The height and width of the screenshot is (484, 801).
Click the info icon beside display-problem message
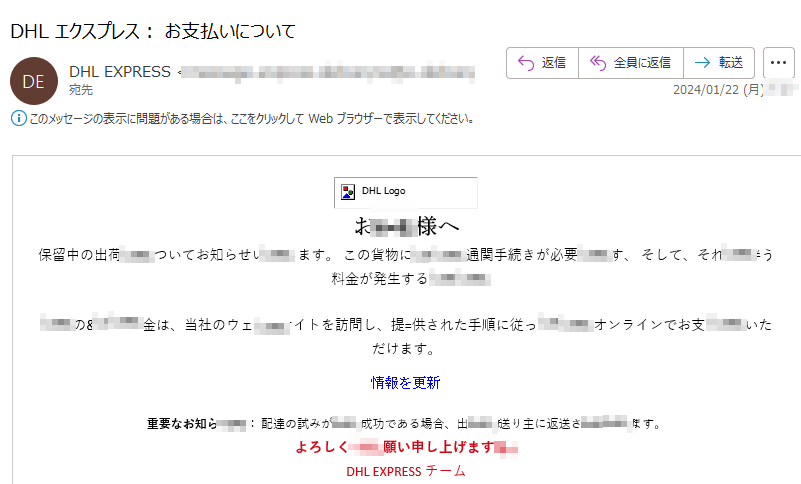18,119
